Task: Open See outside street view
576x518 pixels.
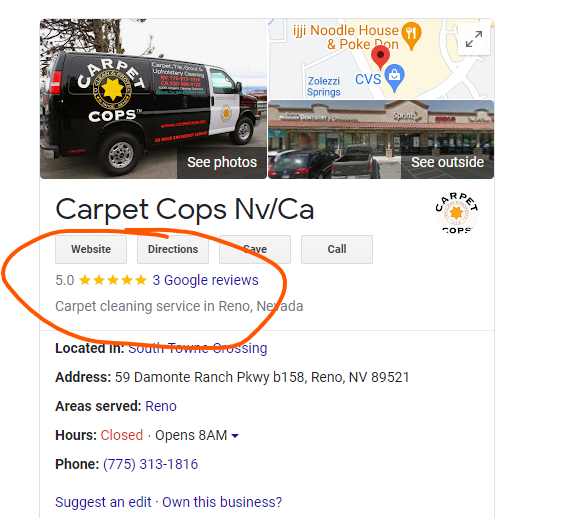Action: pyautogui.click(x=447, y=162)
